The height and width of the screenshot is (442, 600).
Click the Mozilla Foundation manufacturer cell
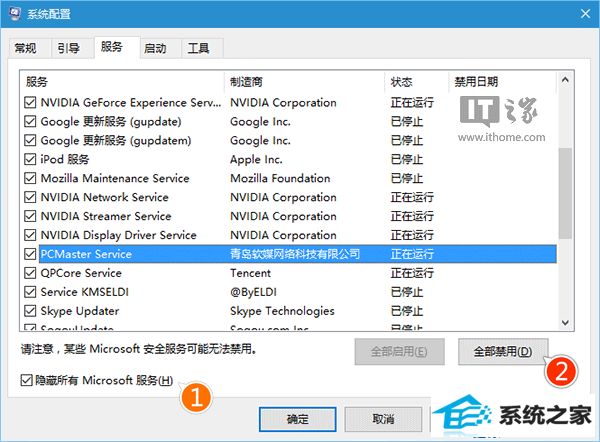click(280, 178)
